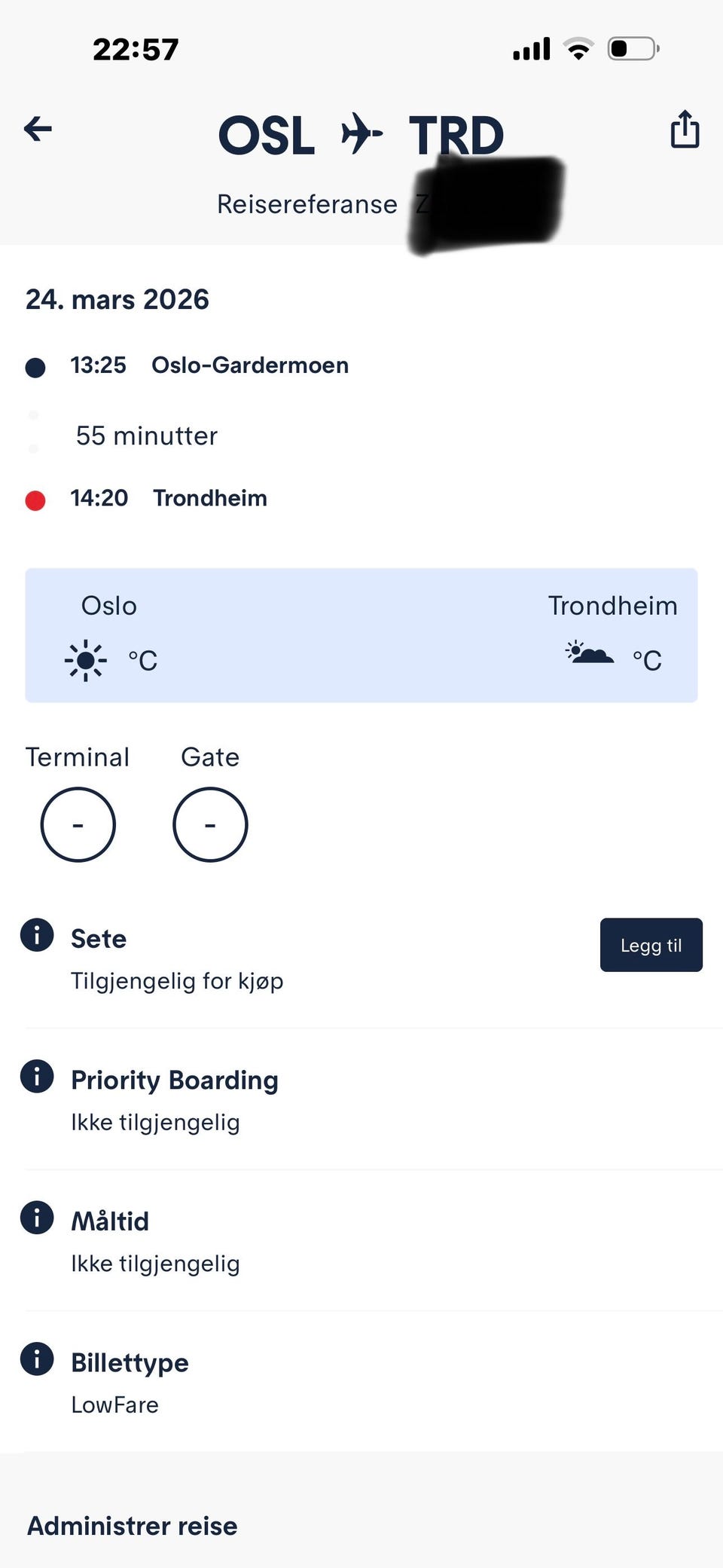Tap the info icon next to Billettype
This screenshot has width=723, height=1568.
[37, 1359]
